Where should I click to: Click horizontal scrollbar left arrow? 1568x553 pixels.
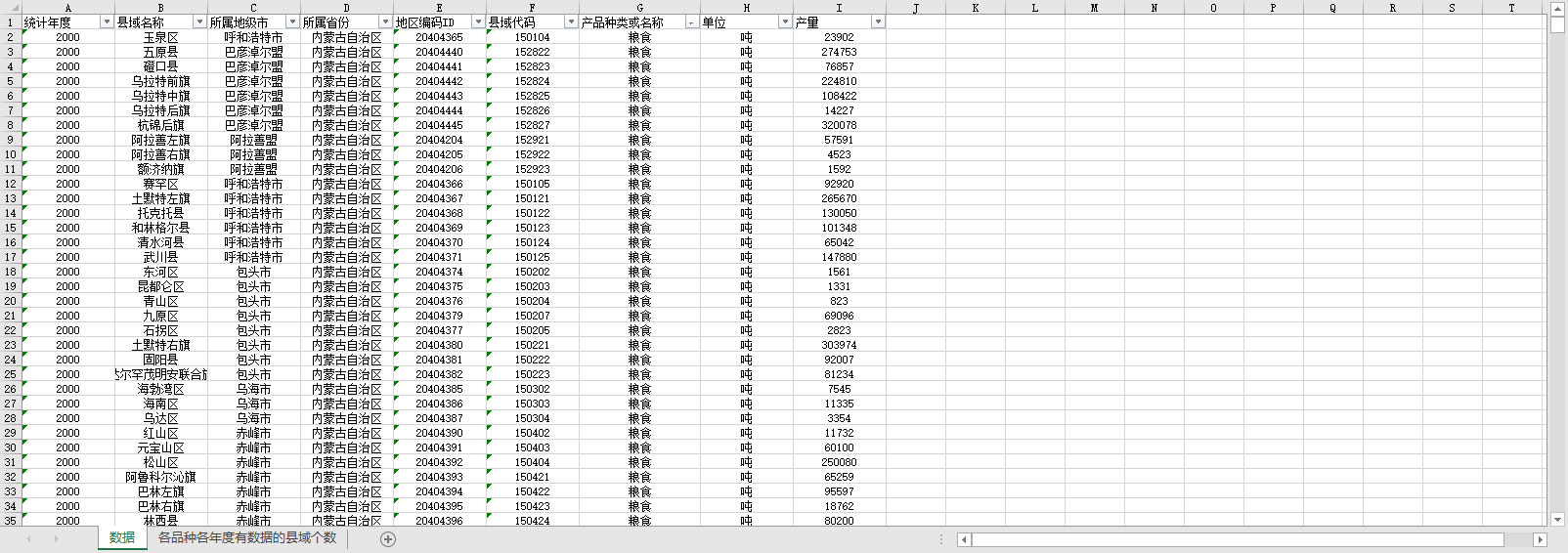[964, 539]
